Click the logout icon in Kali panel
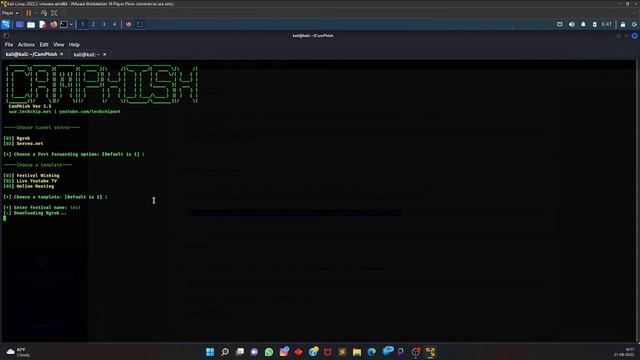 pyautogui.click(x=634, y=24)
